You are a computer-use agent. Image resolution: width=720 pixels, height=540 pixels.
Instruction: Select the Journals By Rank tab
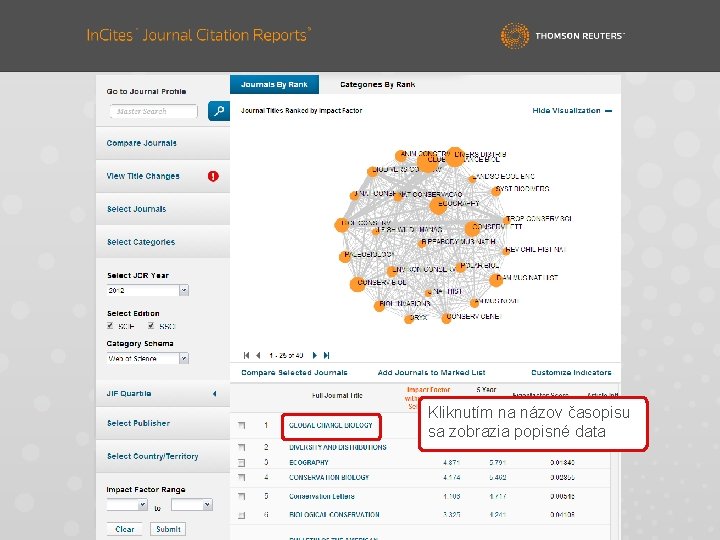coord(274,84)
